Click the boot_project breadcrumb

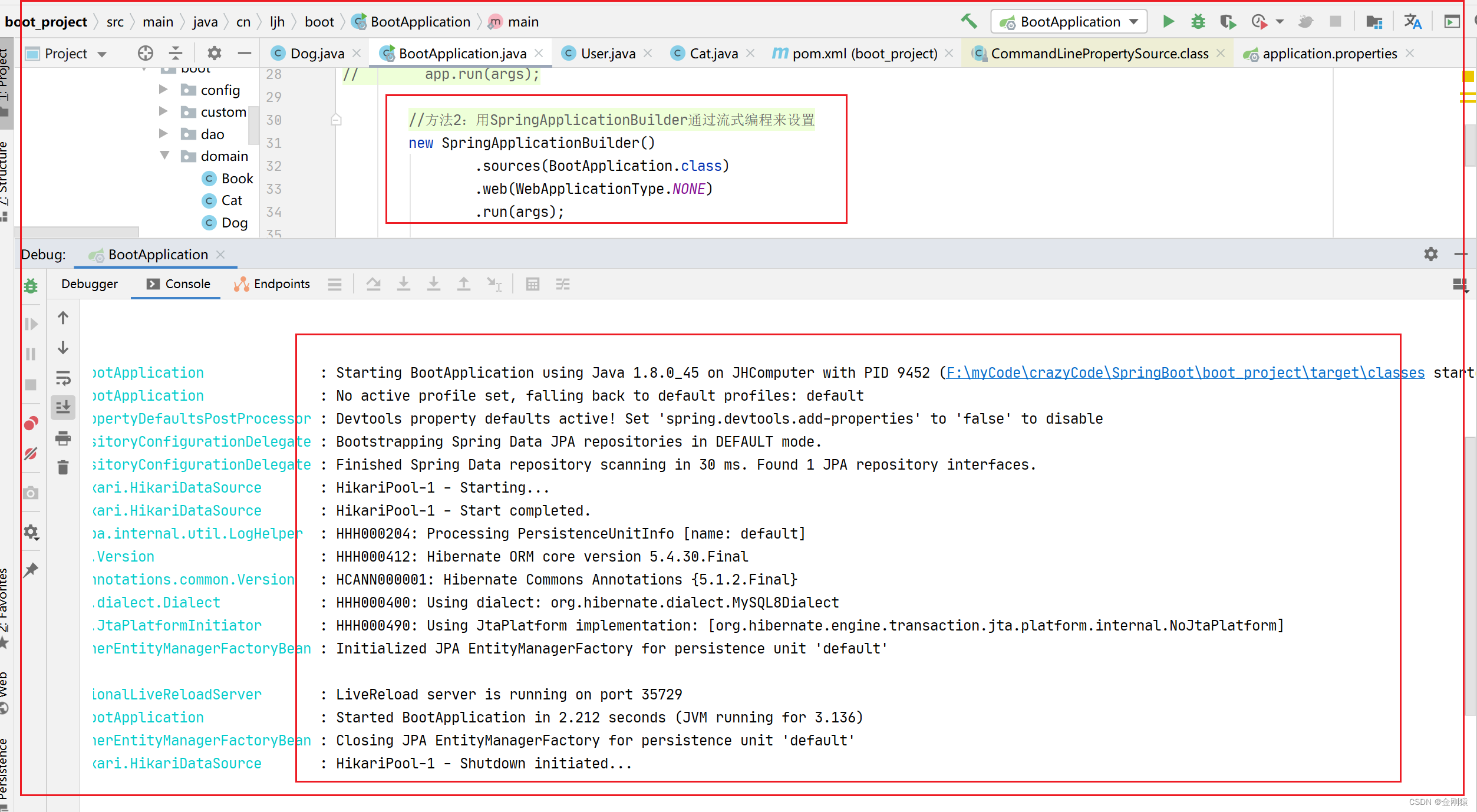click(x=46, y=22)
